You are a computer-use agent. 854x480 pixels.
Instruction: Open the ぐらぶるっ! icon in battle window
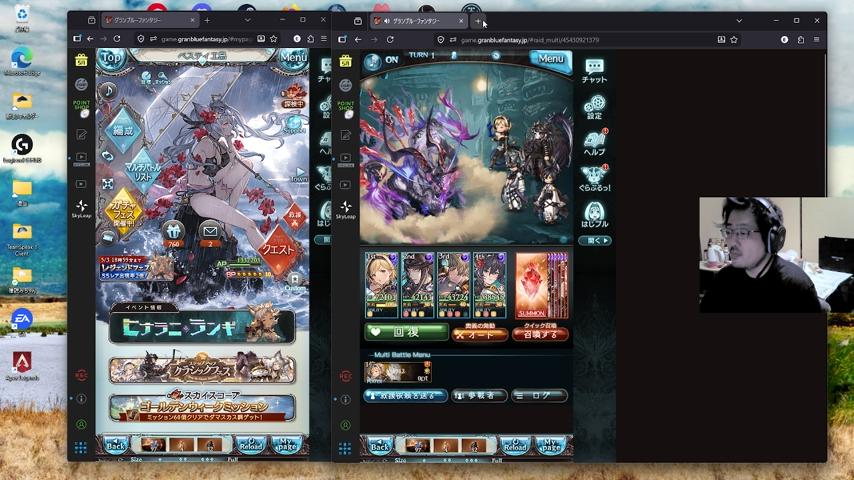594,178
